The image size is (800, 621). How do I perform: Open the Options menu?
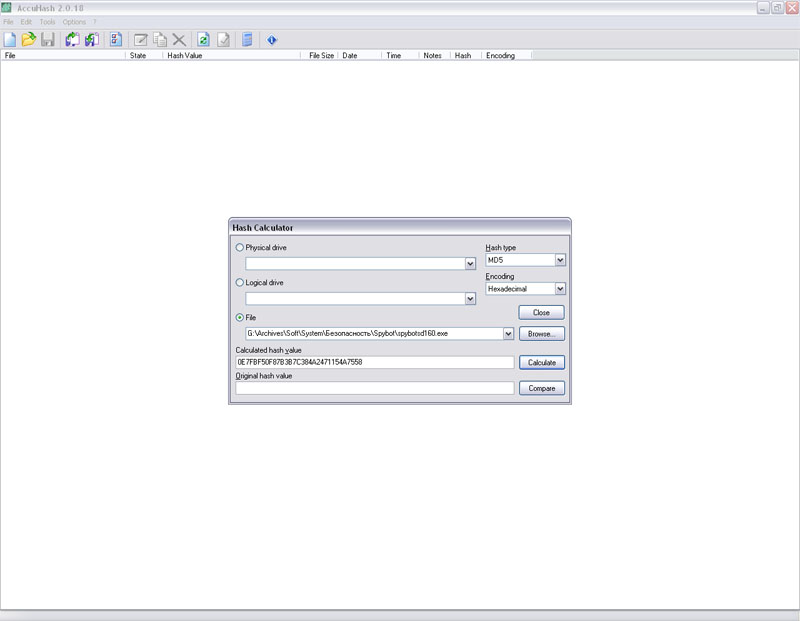(74, 22)
